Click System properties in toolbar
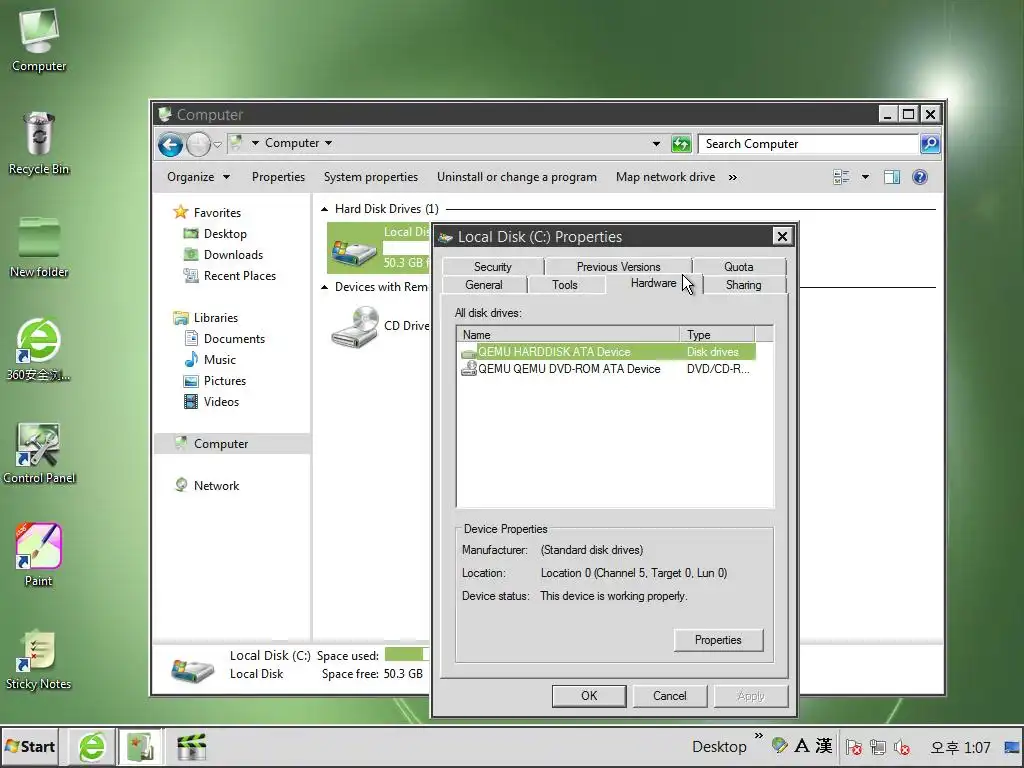1024x768 pixels. (x=371, y=177)
